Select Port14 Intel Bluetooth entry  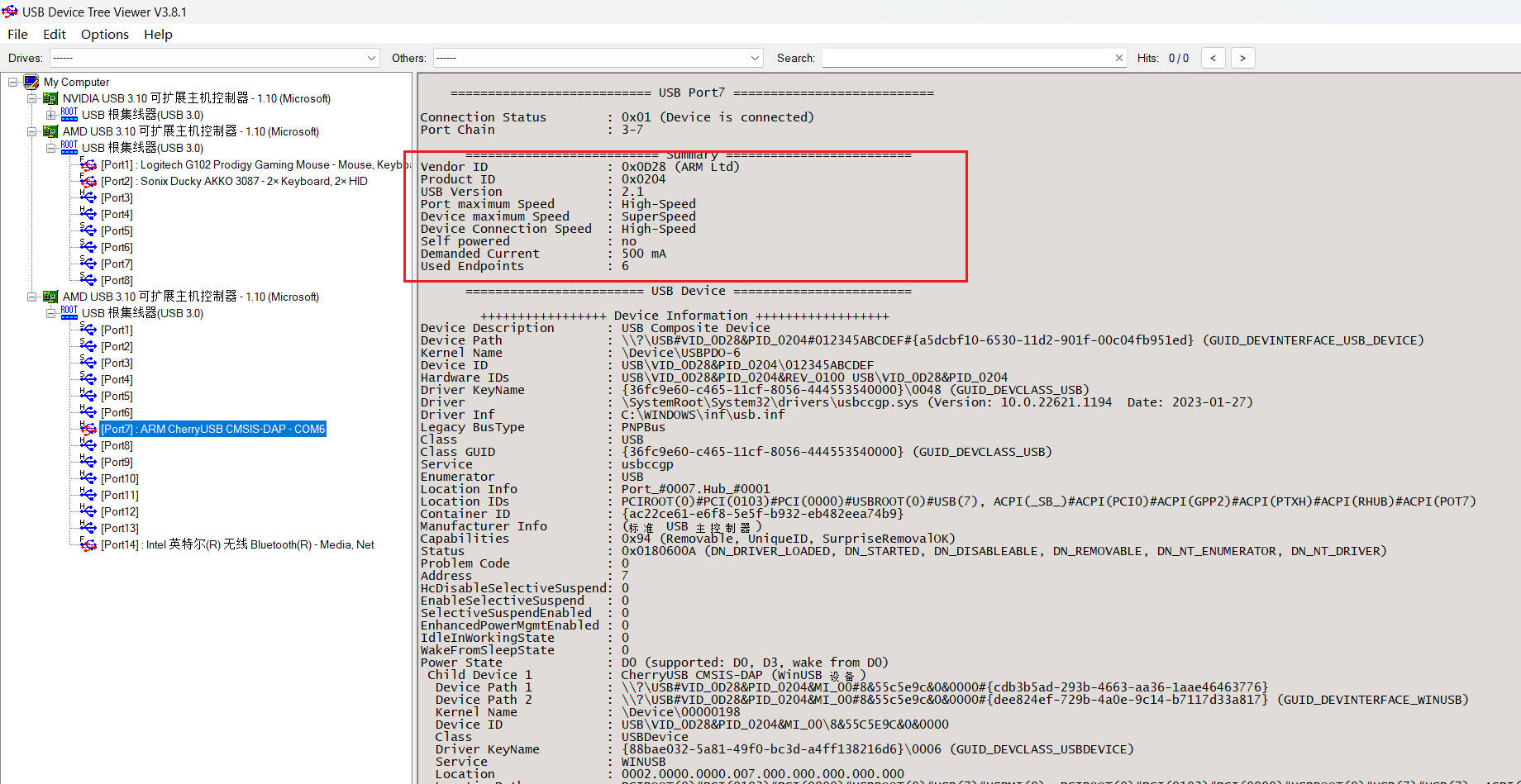[x=237, y=544]
